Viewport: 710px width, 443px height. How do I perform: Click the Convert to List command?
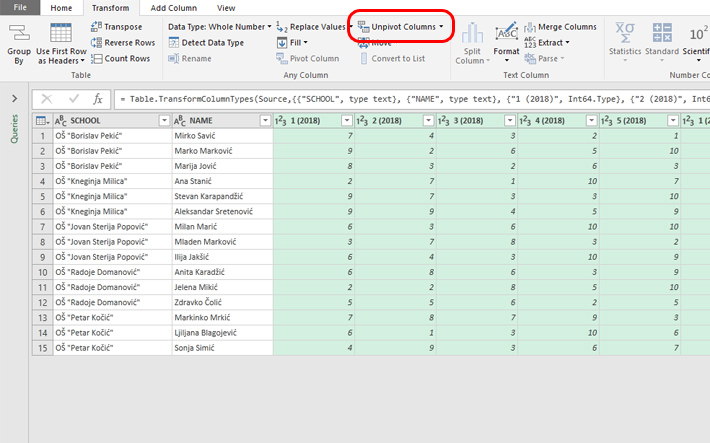(392, 58)
